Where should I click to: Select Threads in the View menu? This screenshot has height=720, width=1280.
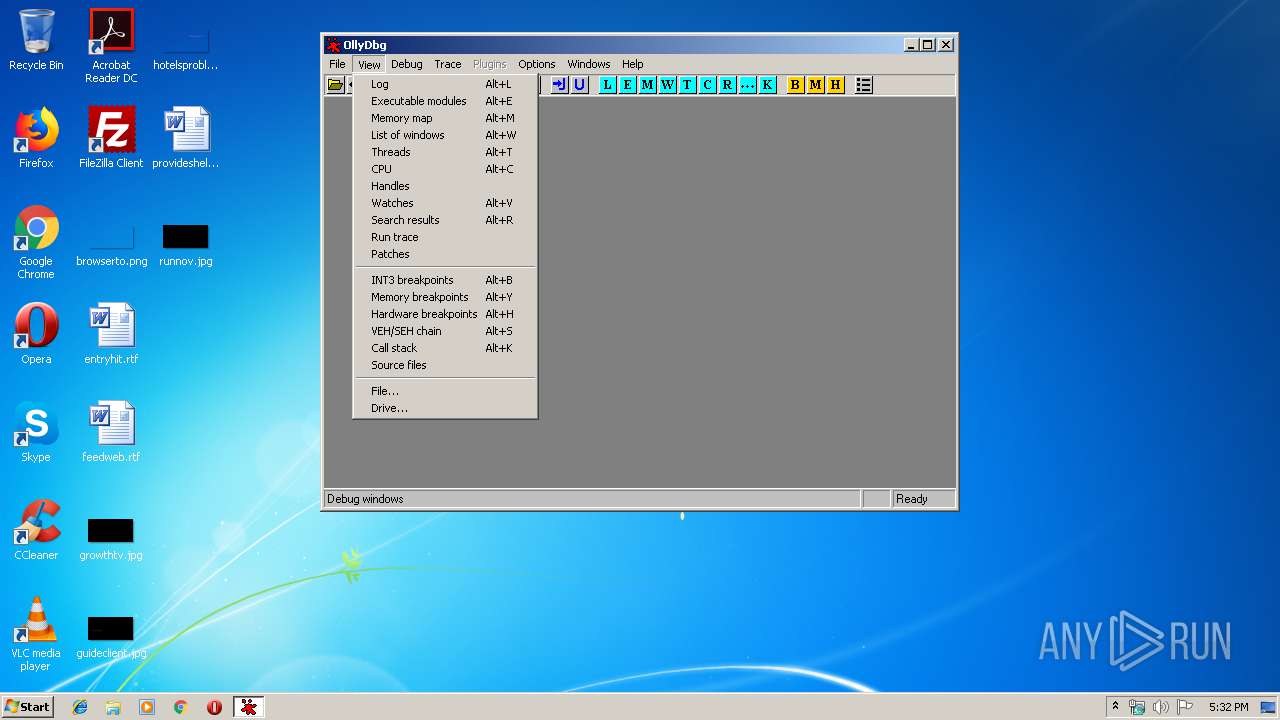click(x=445, y=152)
